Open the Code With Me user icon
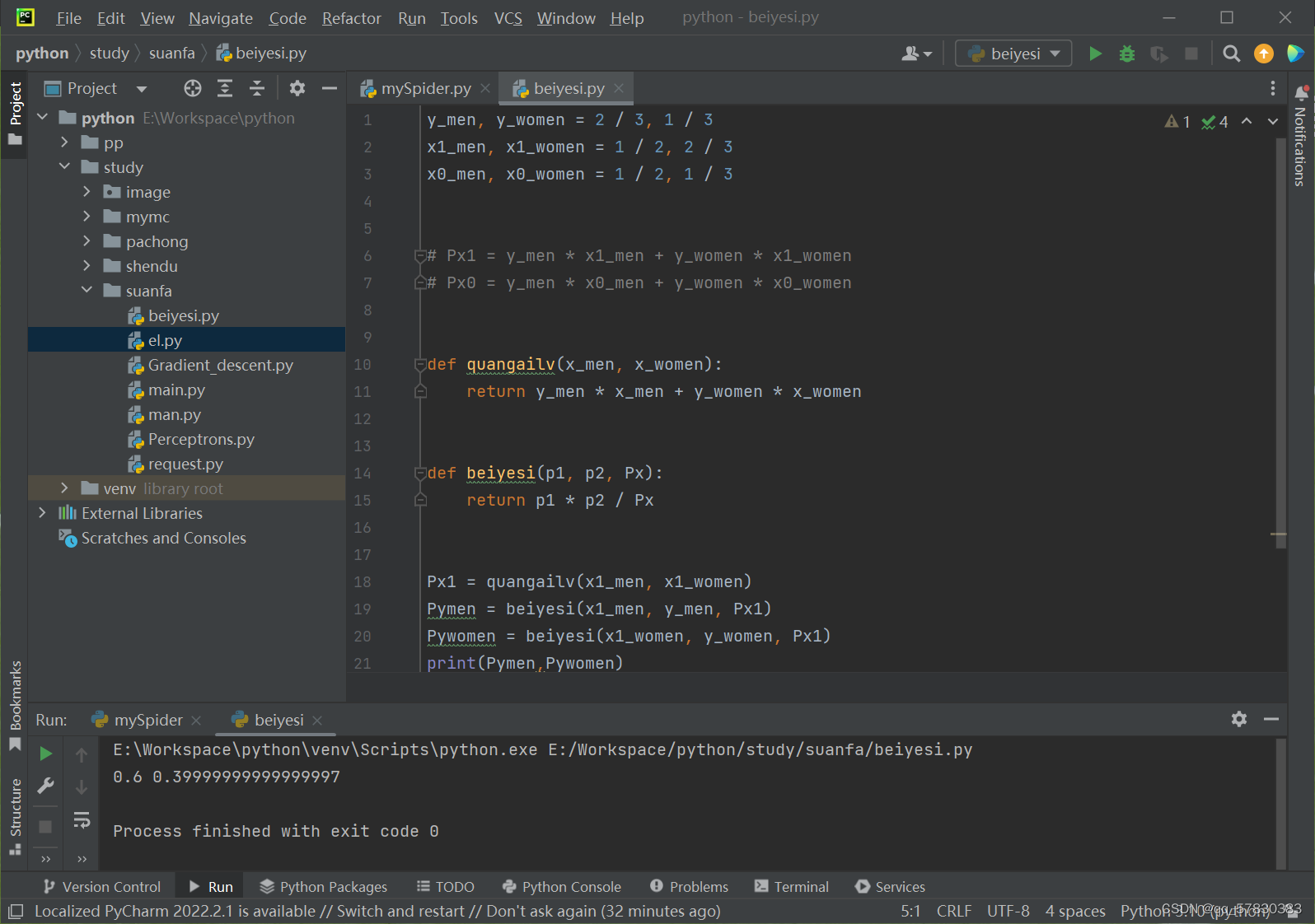The height and width of the screenshot is (924, 1315). click(916, 54)
